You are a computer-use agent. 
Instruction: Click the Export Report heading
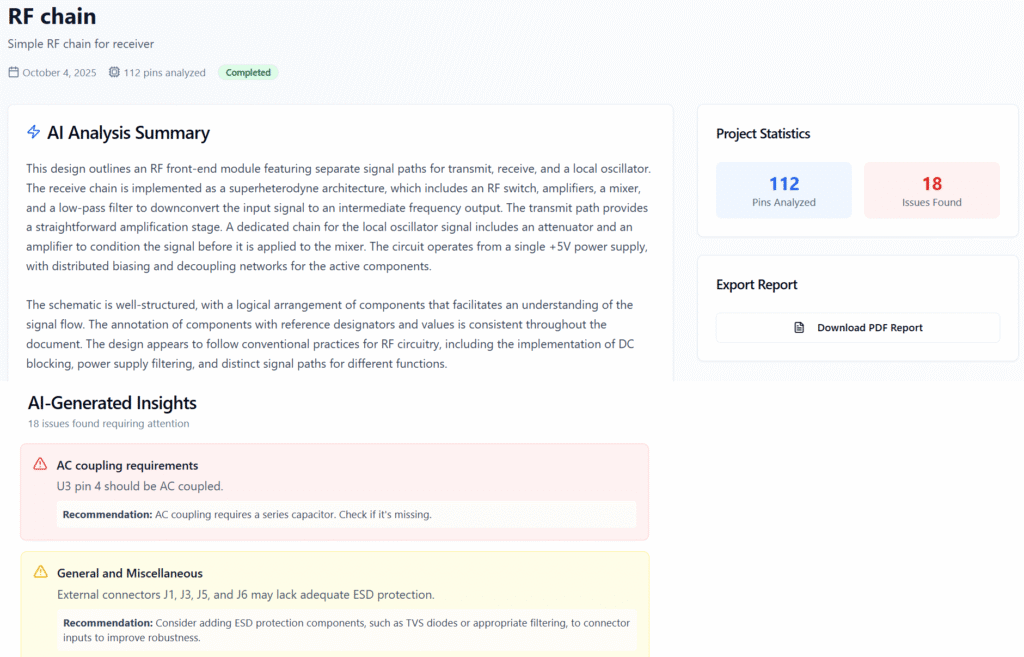click(x=756, y=285)
